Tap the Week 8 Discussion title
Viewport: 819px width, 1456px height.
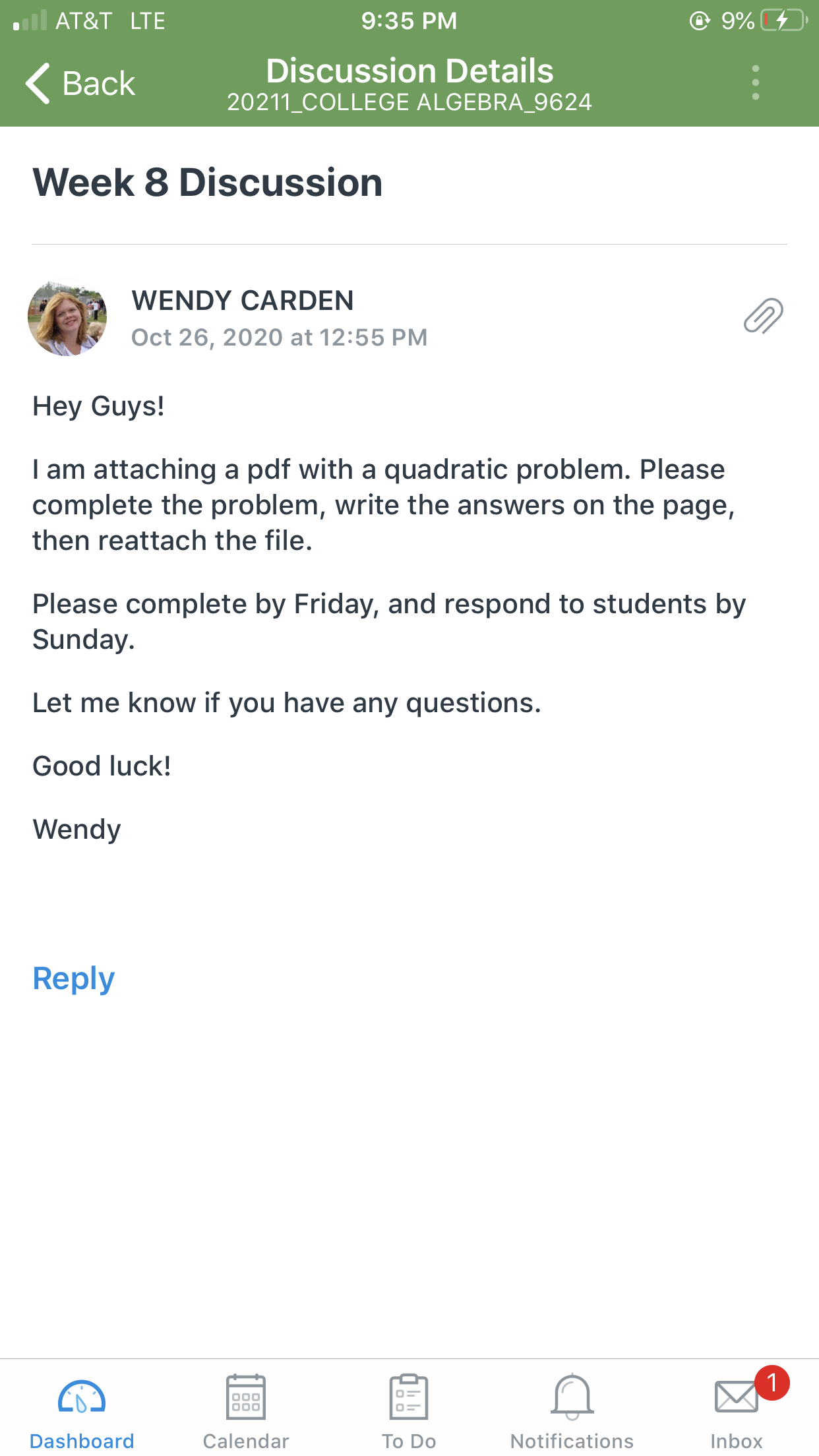tap(208, 182)
